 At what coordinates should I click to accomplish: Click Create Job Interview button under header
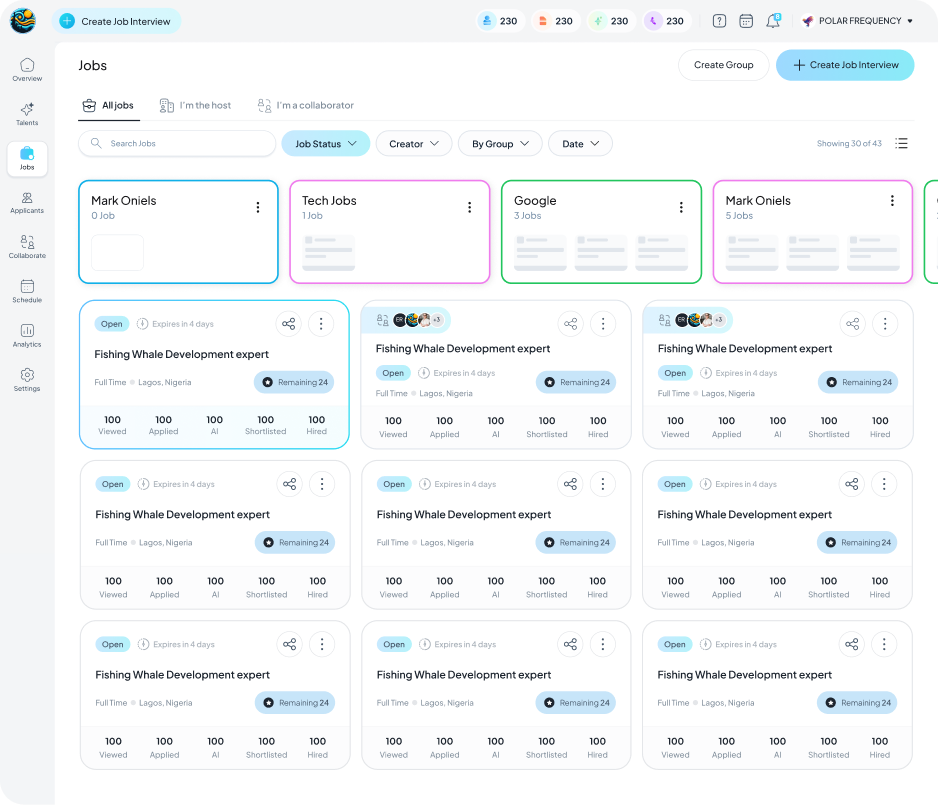845,65
